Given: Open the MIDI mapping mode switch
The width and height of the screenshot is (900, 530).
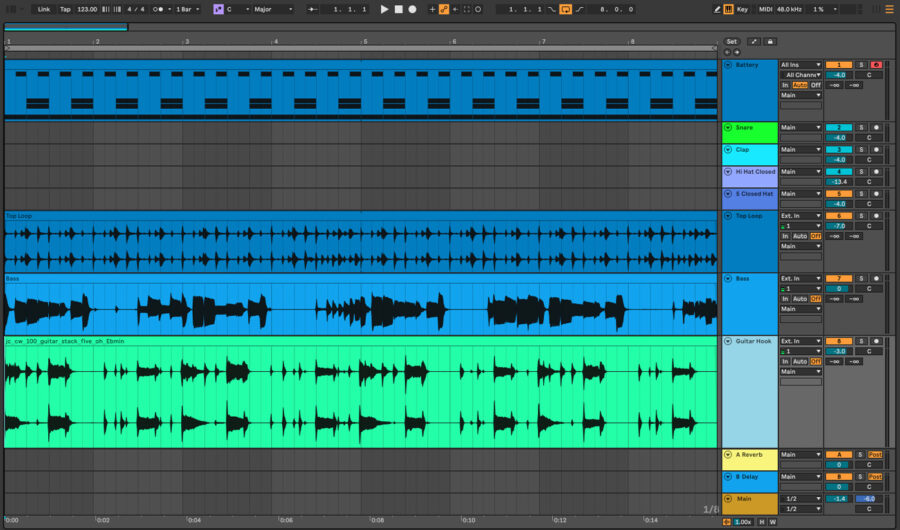Looking at the screenshot, I should 765,9.
